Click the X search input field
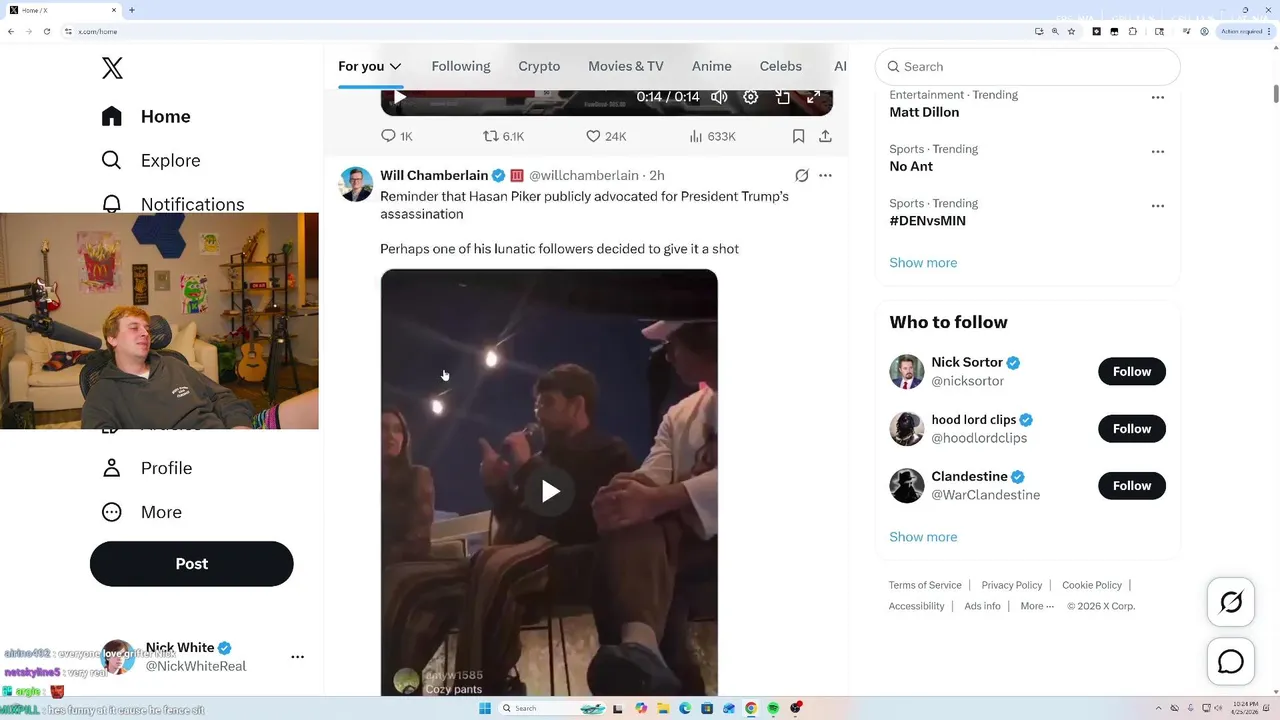This screenshot has height=720, width=1280. [1028, 66]
